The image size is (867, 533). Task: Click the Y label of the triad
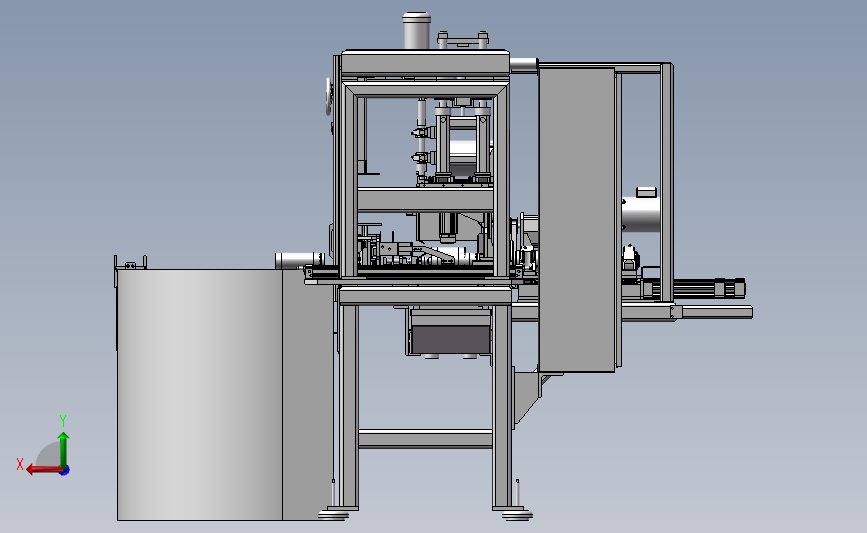pyautogui.click(x=63, y=421)
